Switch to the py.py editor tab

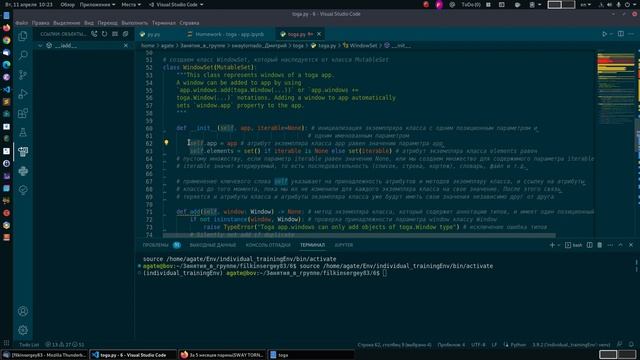(154, 34)
